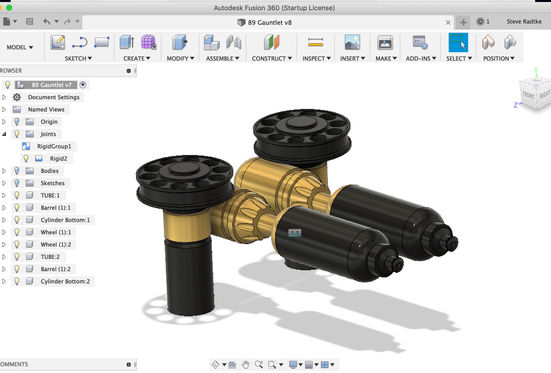Collapse the Joints folder

coord(4,134)
